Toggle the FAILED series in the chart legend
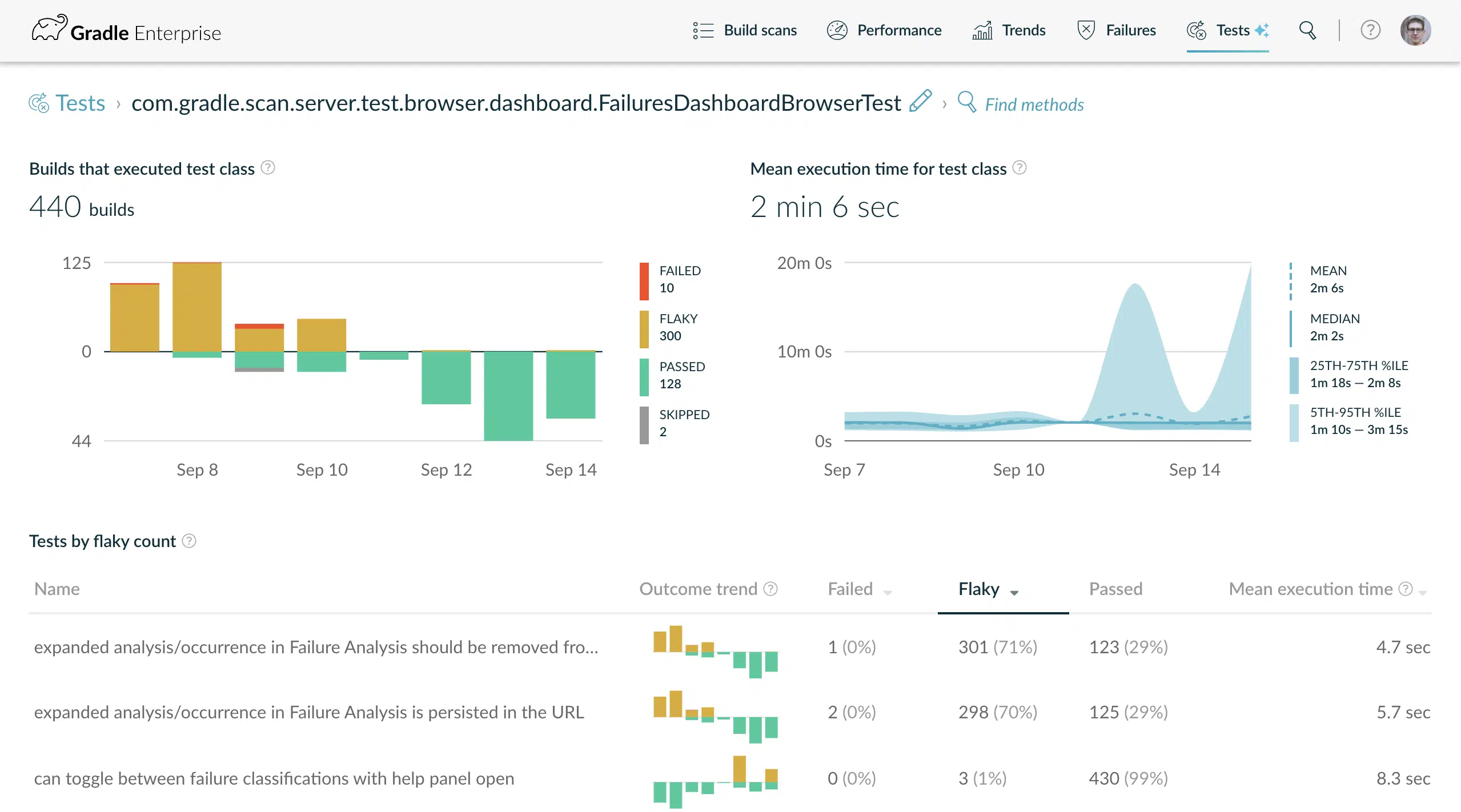 click(672, 280)
